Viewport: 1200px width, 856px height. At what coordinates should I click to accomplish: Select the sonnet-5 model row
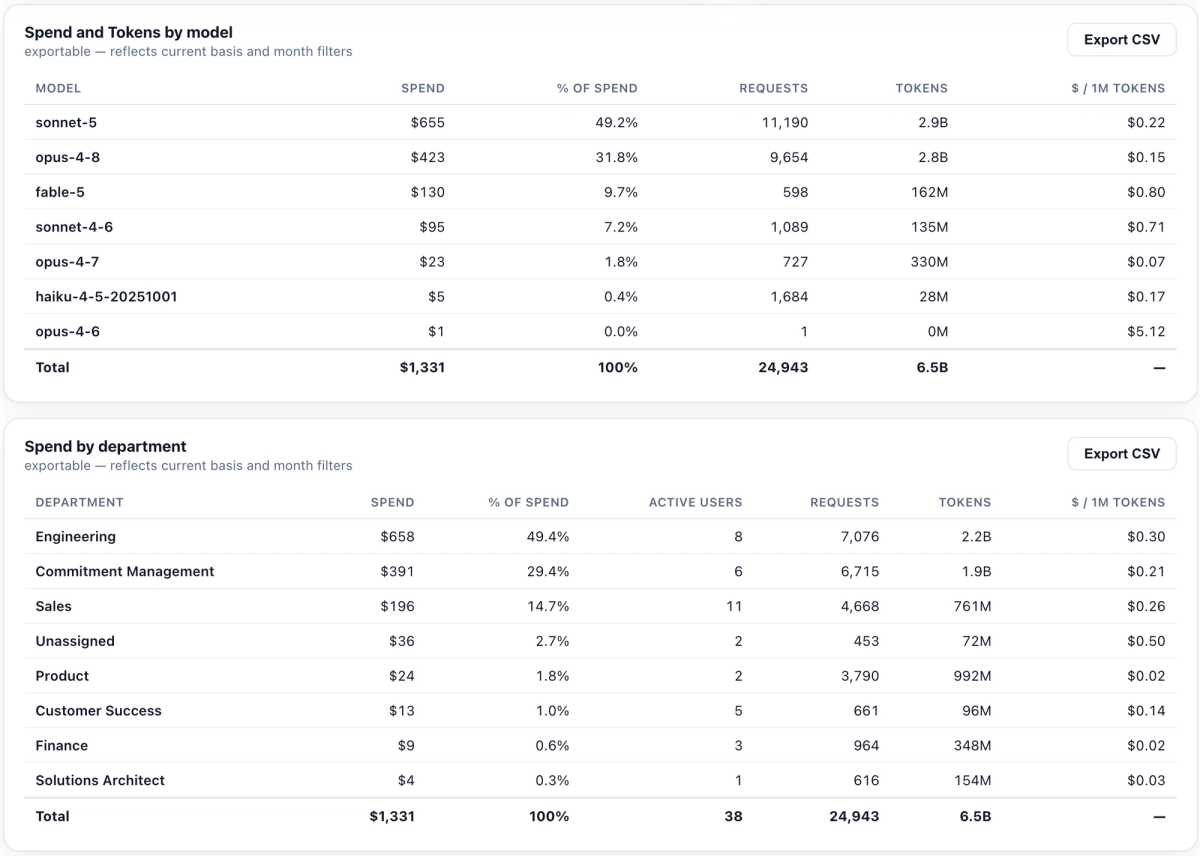[x=600, y=123]
